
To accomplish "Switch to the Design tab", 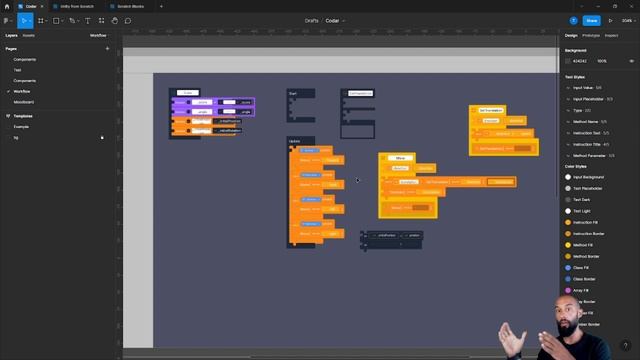I will (x=571, y=36).
